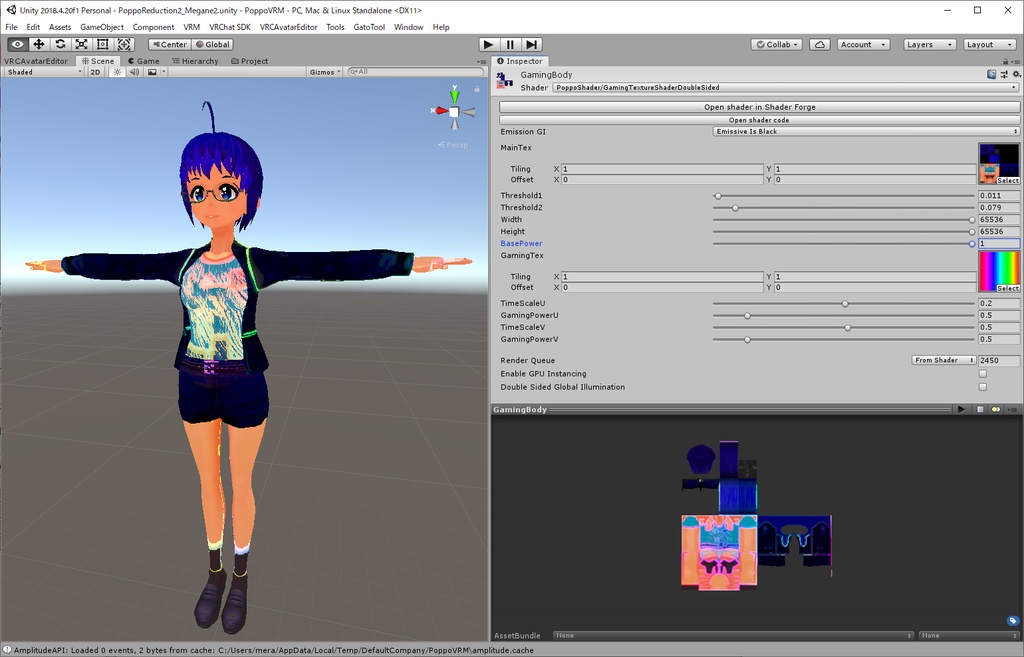The image size is (1024, 657).
Task: Click the cloud services icon
Action: point(820,44)
